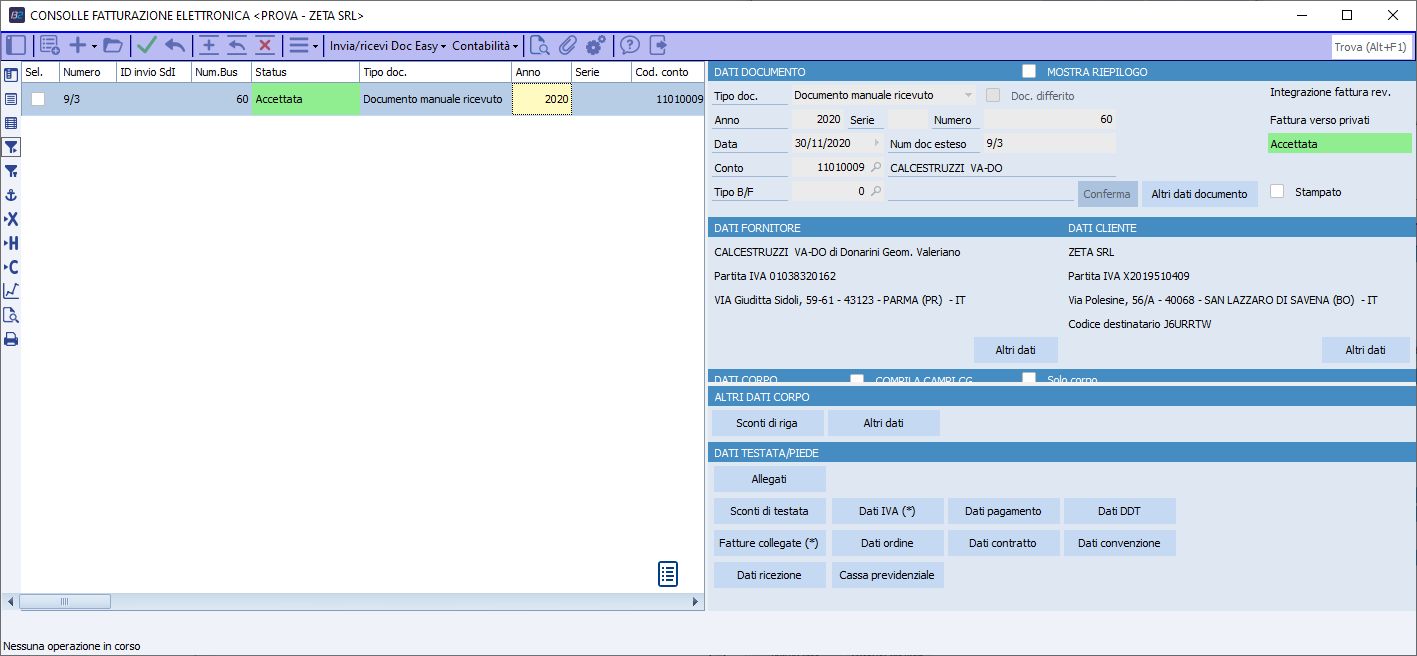Screen dimensions: 1417x656
Task: Click the Trova (Alt+F1) search field
Action: coord(1371,46)
